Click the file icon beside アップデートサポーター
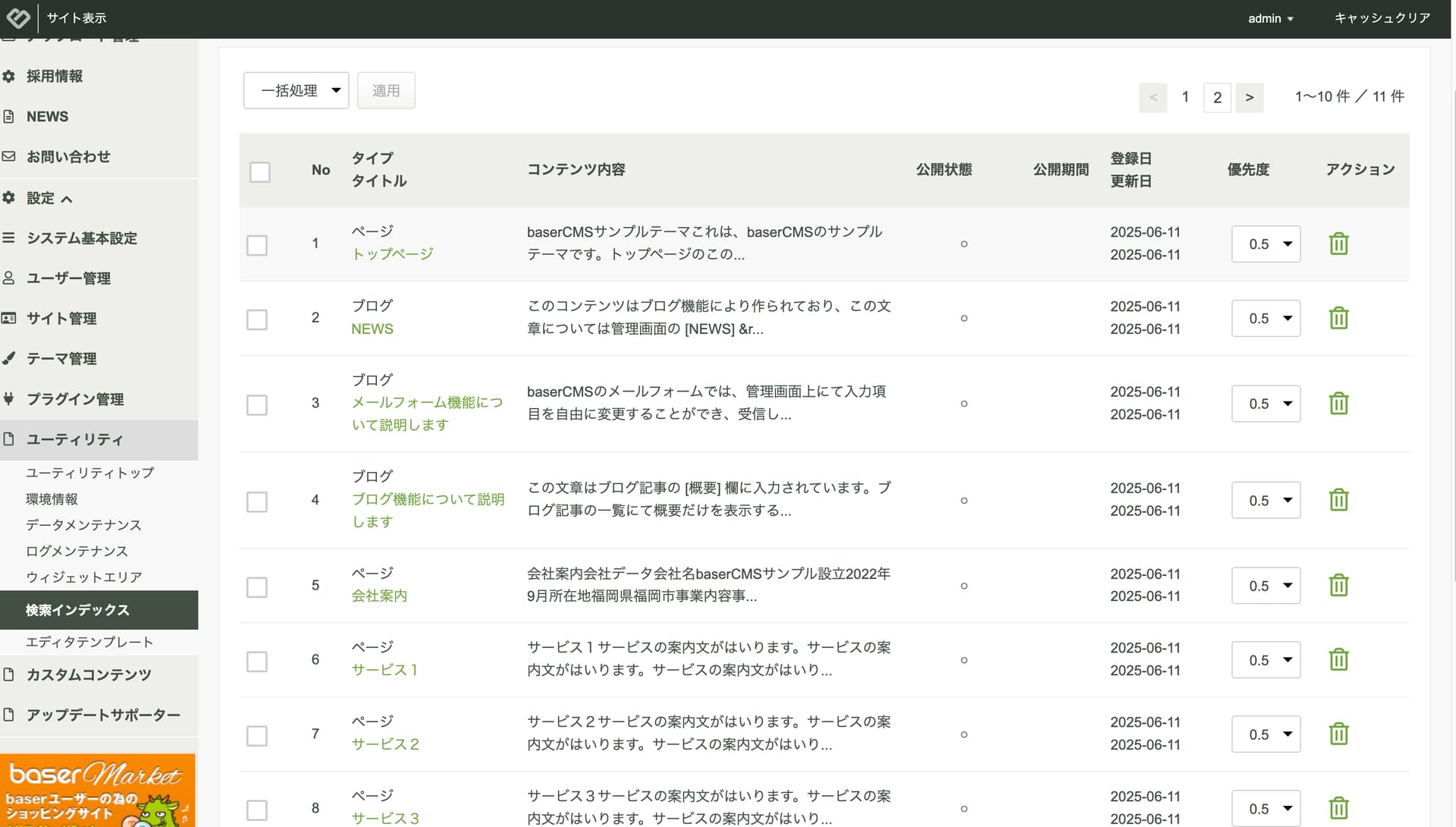Image resolution: width=1456 pixels, height=827 pixels. coord(8,714)
